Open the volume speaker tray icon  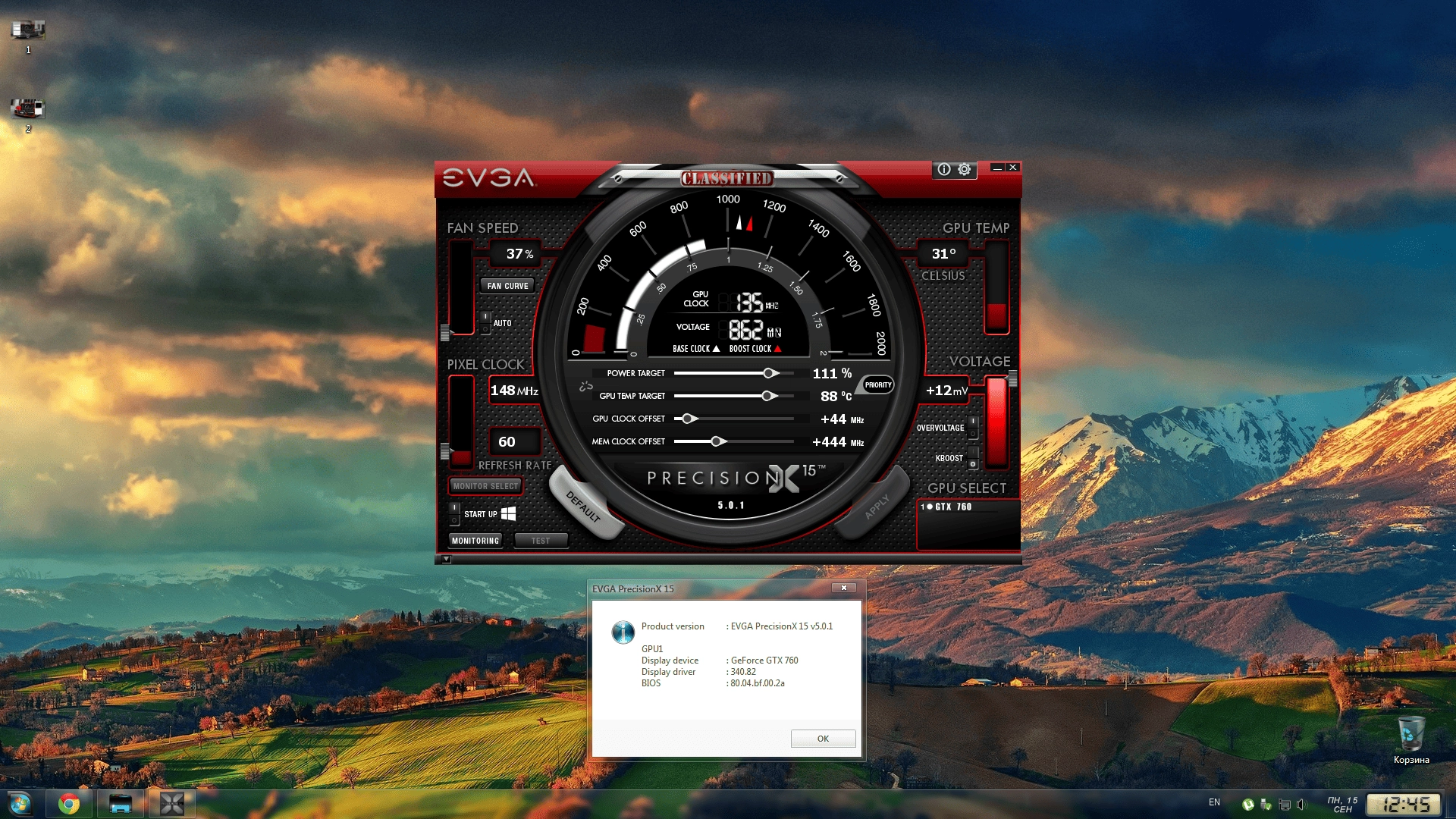[x=1301, y=804]
